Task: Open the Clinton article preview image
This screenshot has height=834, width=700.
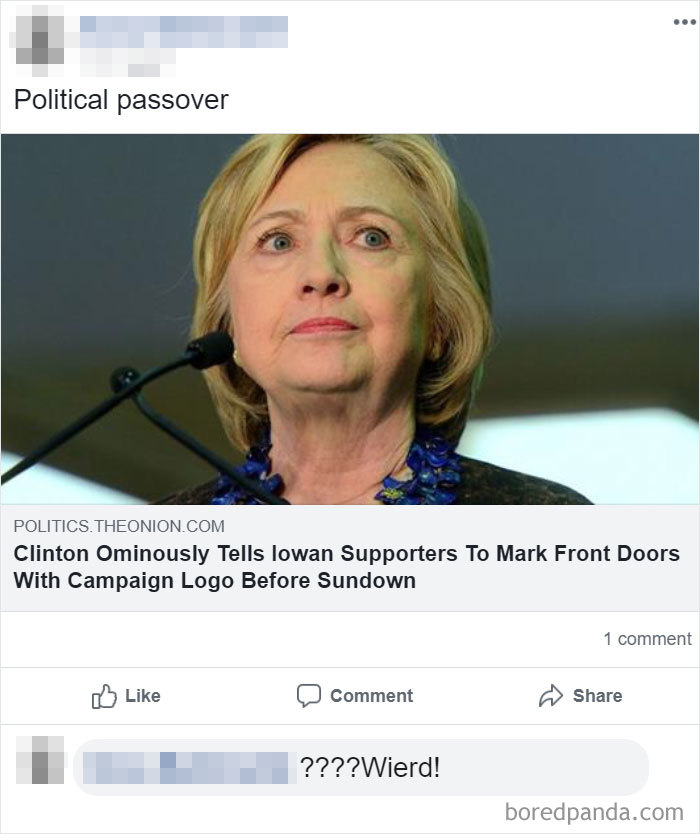Action: pyautogui.click(x=350, y=319)
